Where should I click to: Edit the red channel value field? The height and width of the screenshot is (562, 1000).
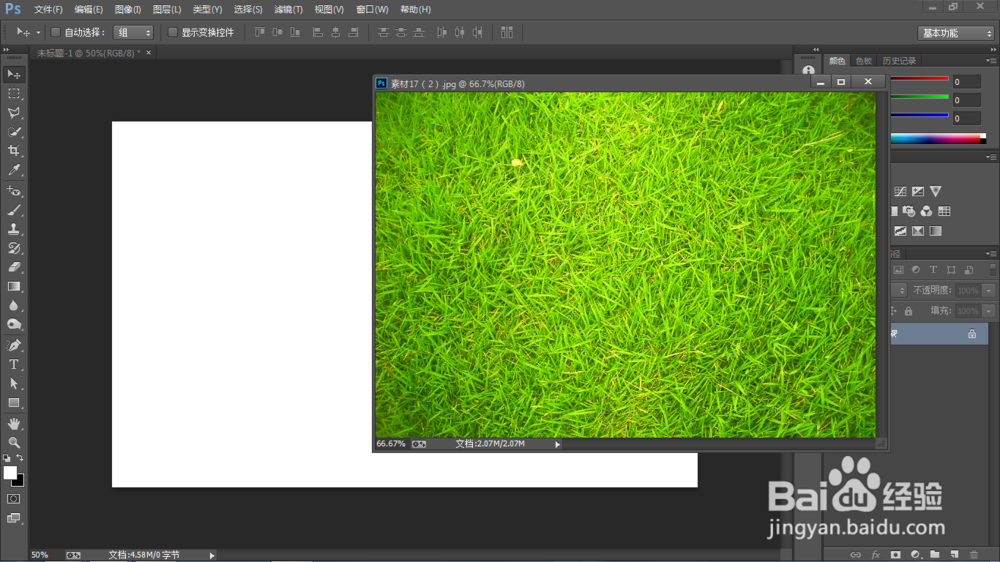tap(966, 82)
